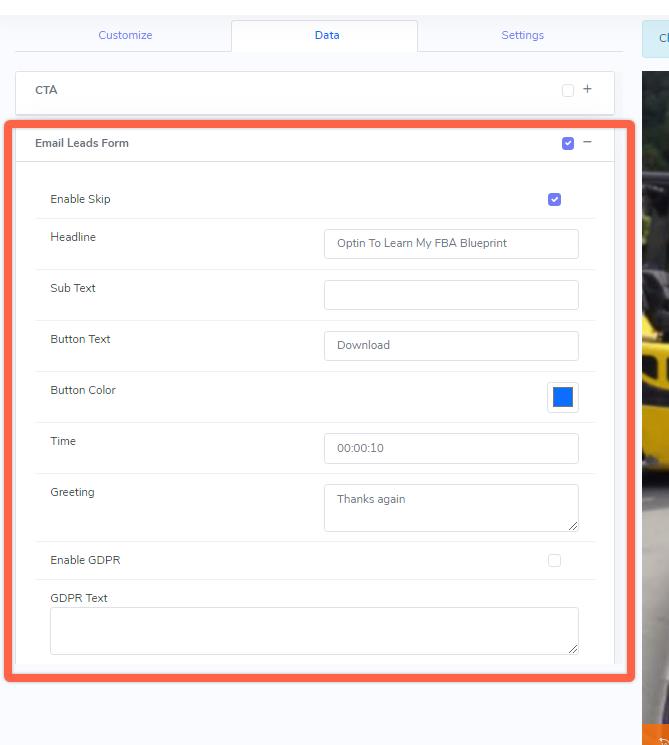Image resolution: width=669 pixels, height=745 pixels.
Task: Click the GDPR Text textarea
Action: (314, 631)
